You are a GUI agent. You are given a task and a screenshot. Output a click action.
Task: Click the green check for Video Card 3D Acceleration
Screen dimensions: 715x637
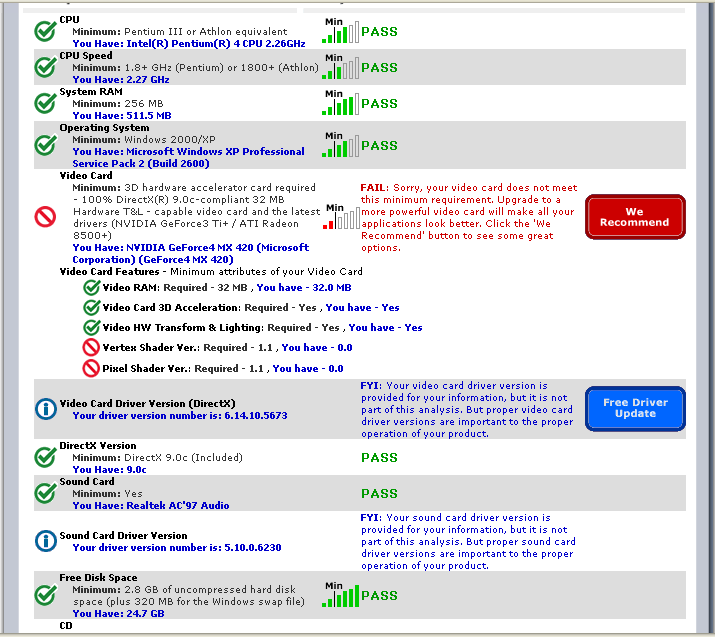92,308
